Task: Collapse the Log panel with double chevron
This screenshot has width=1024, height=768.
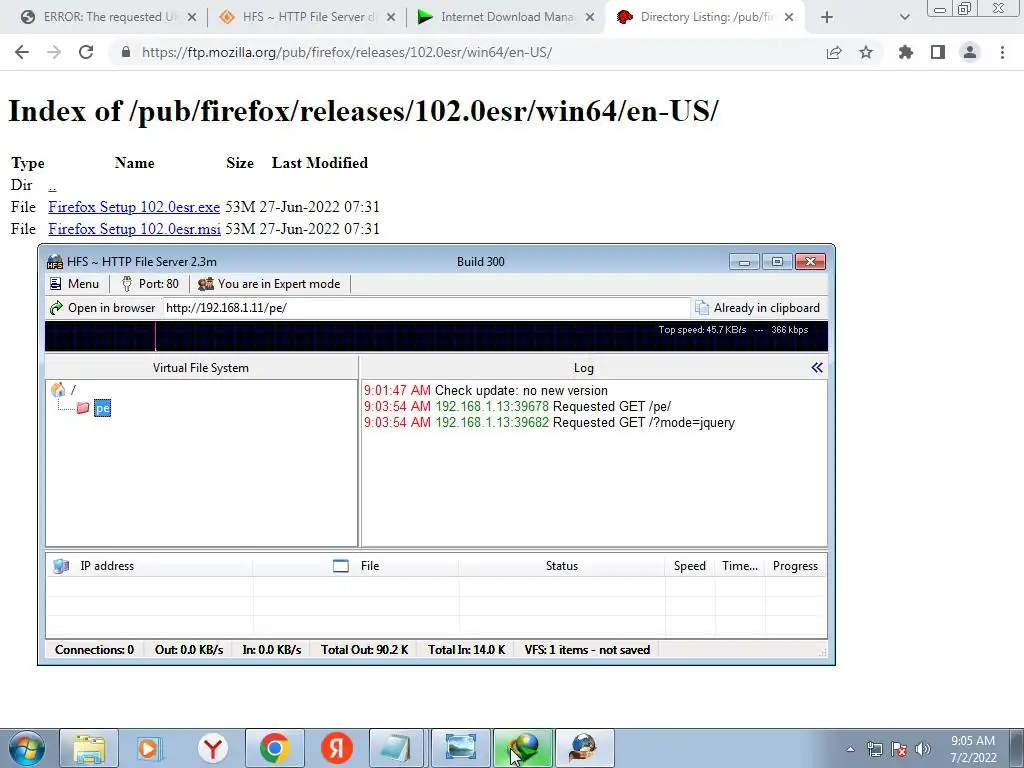Action: pyautogui.click(x=816, y=368)
